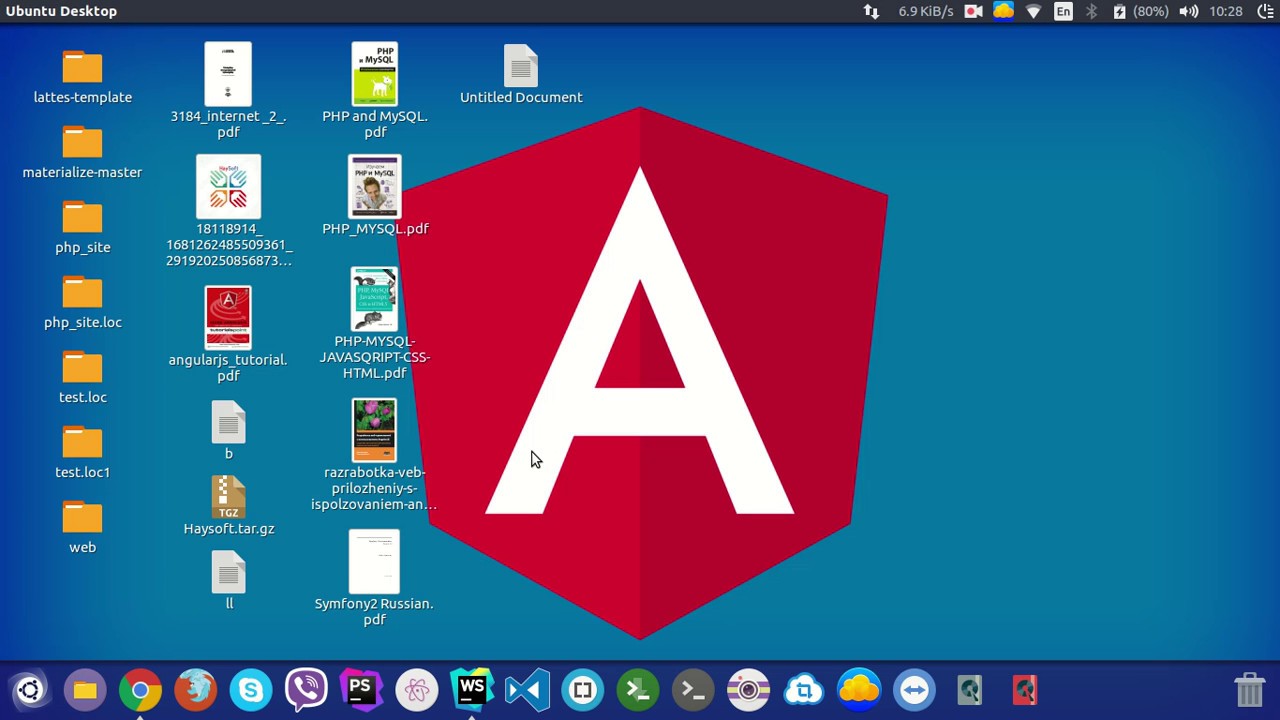
Task: Click the network transfer arrows indicator
Action: click(871, 11)
